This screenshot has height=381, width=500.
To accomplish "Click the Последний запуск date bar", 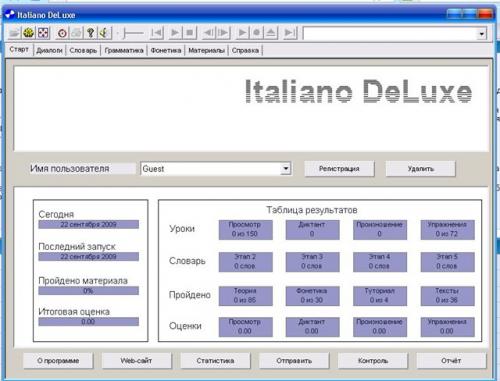I will pos(88,257).
